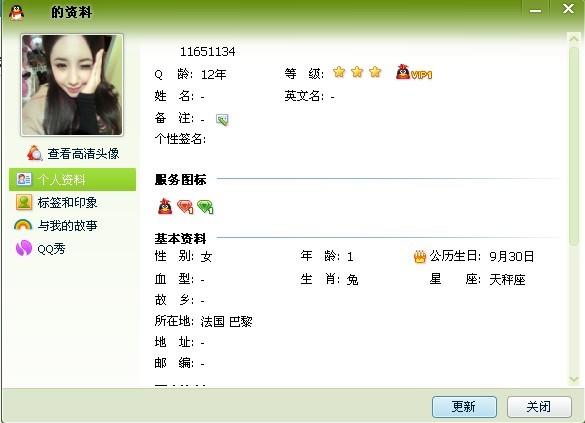Click the birthday crown icon
Image resolution: width=585 pixels, height=423 pixels.
pos(420,257)
